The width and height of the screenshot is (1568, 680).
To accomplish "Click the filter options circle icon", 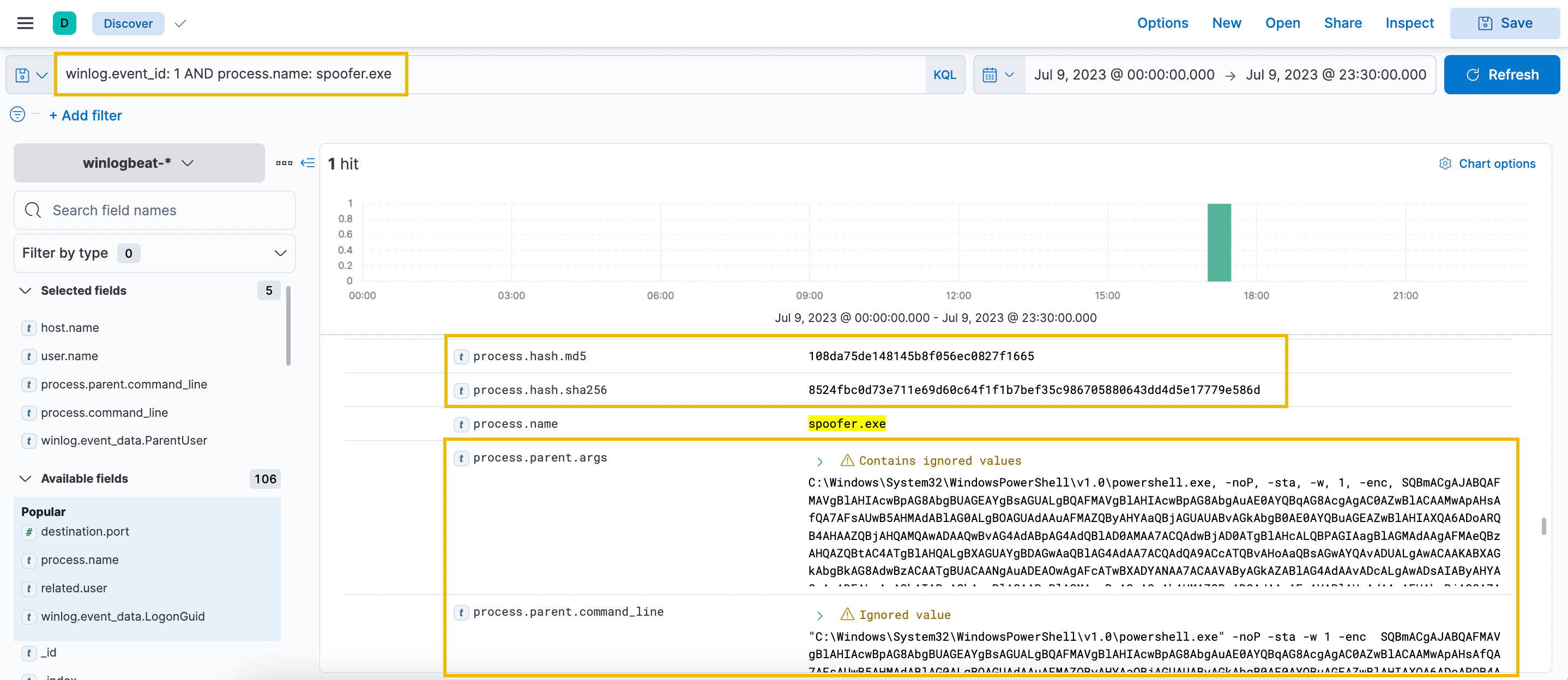I will pyautogui.click(x=17, y=114).
